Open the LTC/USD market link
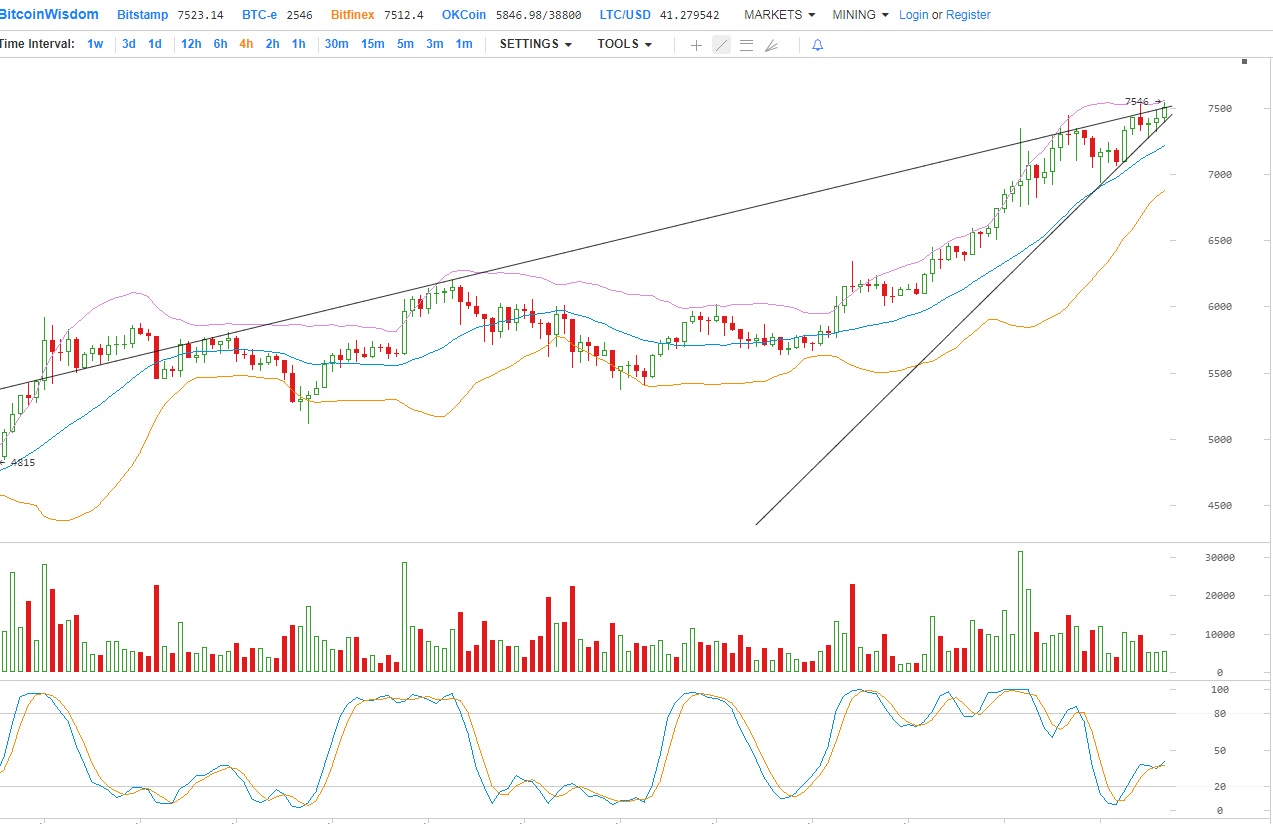The width and height of the screenshot is (1273, 824). (x=625, y=15)
